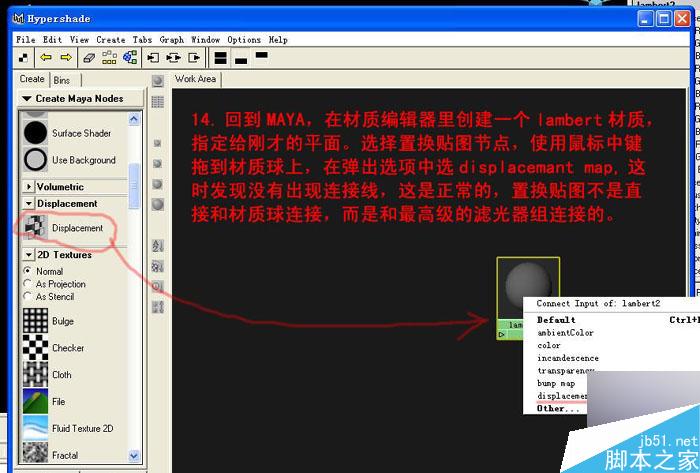Choose bump map in the popup menu

(x=556, y=383)
